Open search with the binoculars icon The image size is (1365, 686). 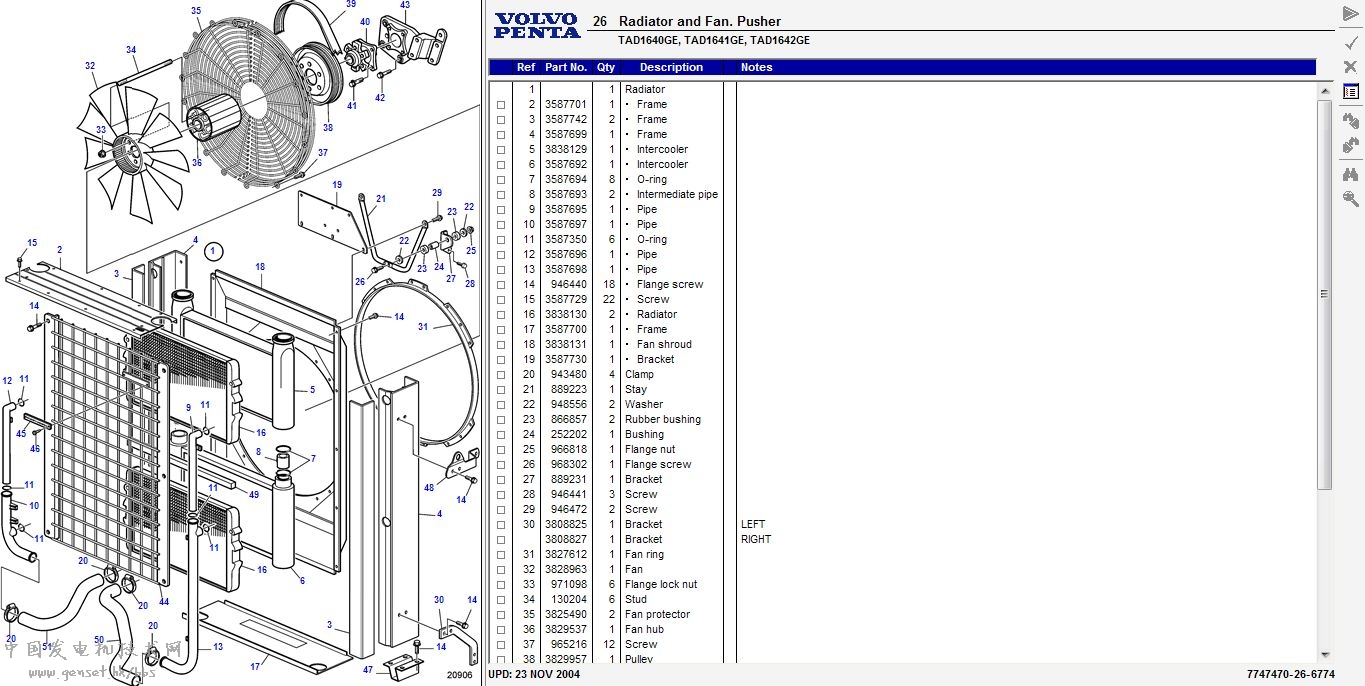pyautogui.click(x=1350, y=174)
